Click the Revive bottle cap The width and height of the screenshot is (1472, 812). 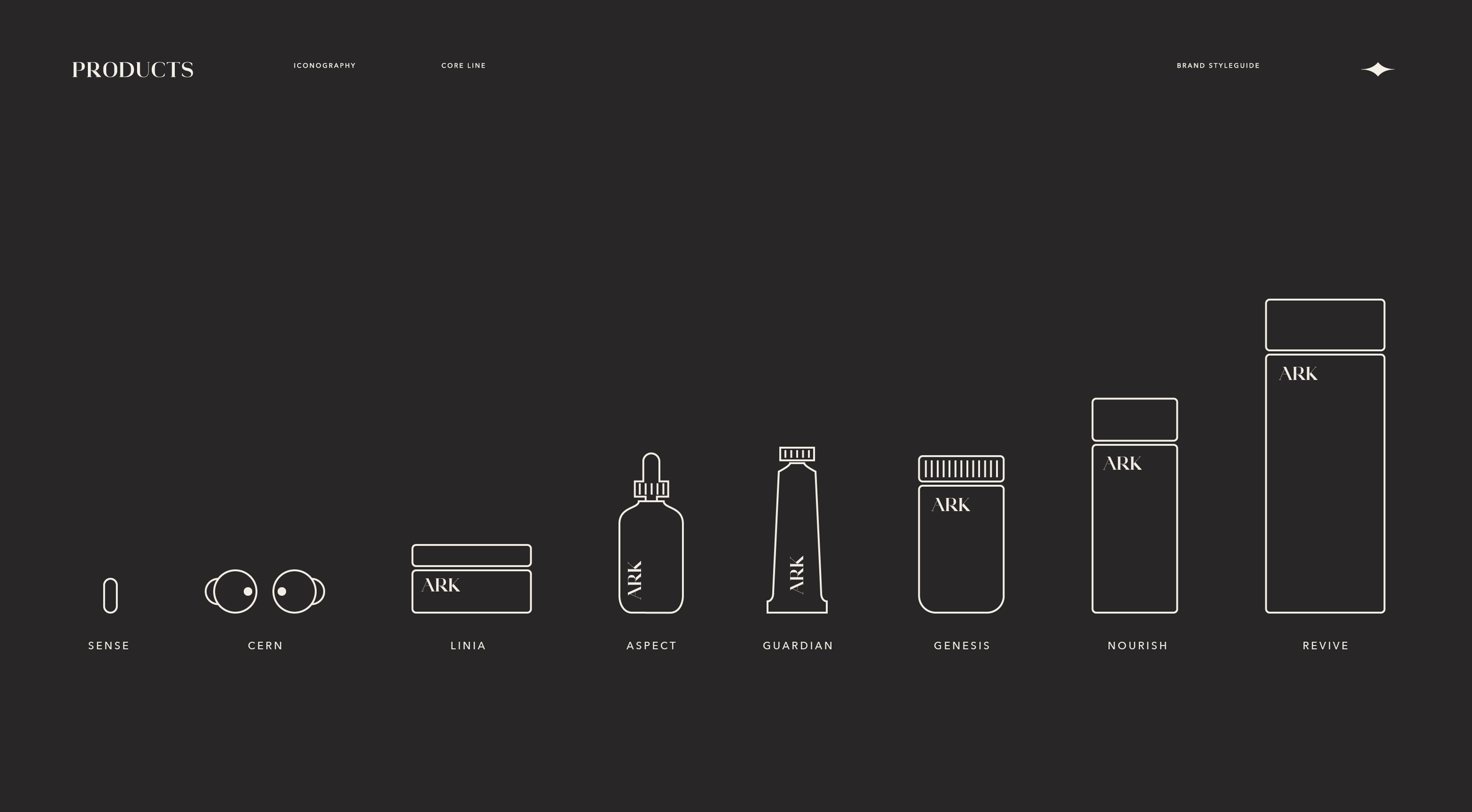pos(1325,324)
